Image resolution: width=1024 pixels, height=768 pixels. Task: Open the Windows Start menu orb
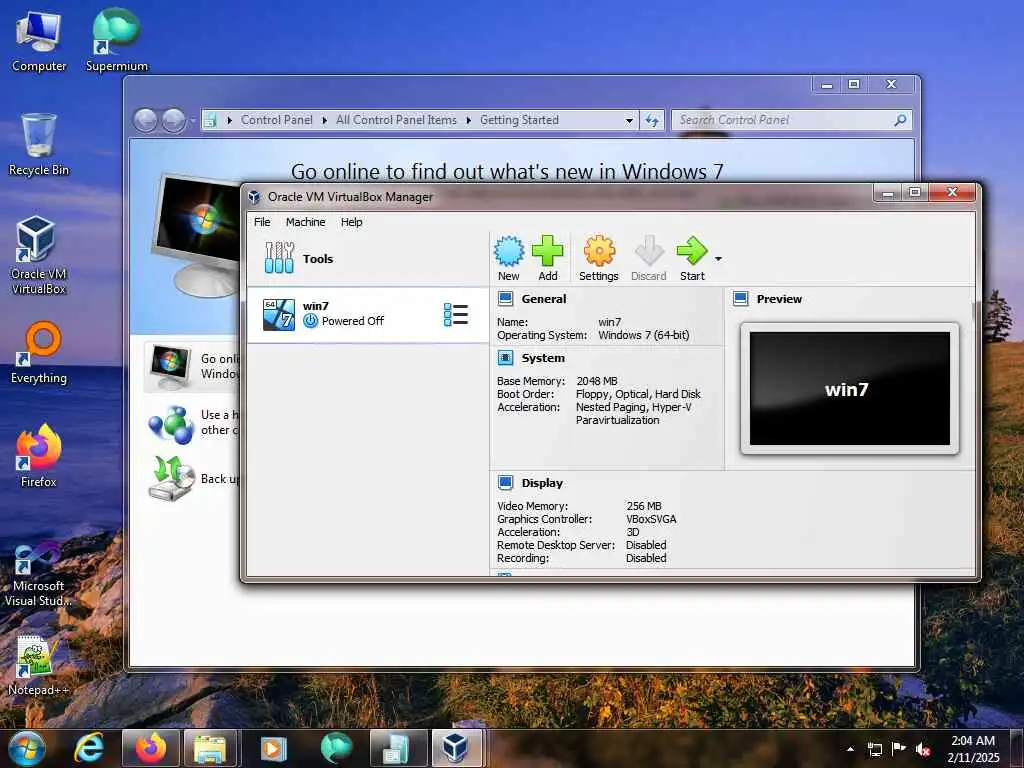(26, 748)
